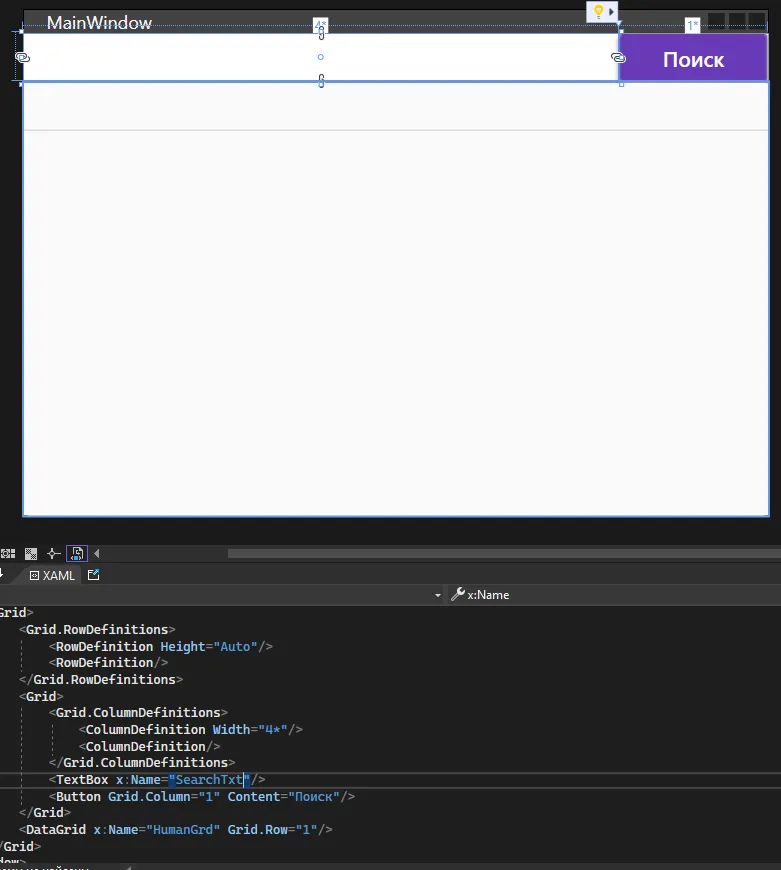
Task: Click the closing /Grid.RowDefinitions tag
Action: coord(101,679)
